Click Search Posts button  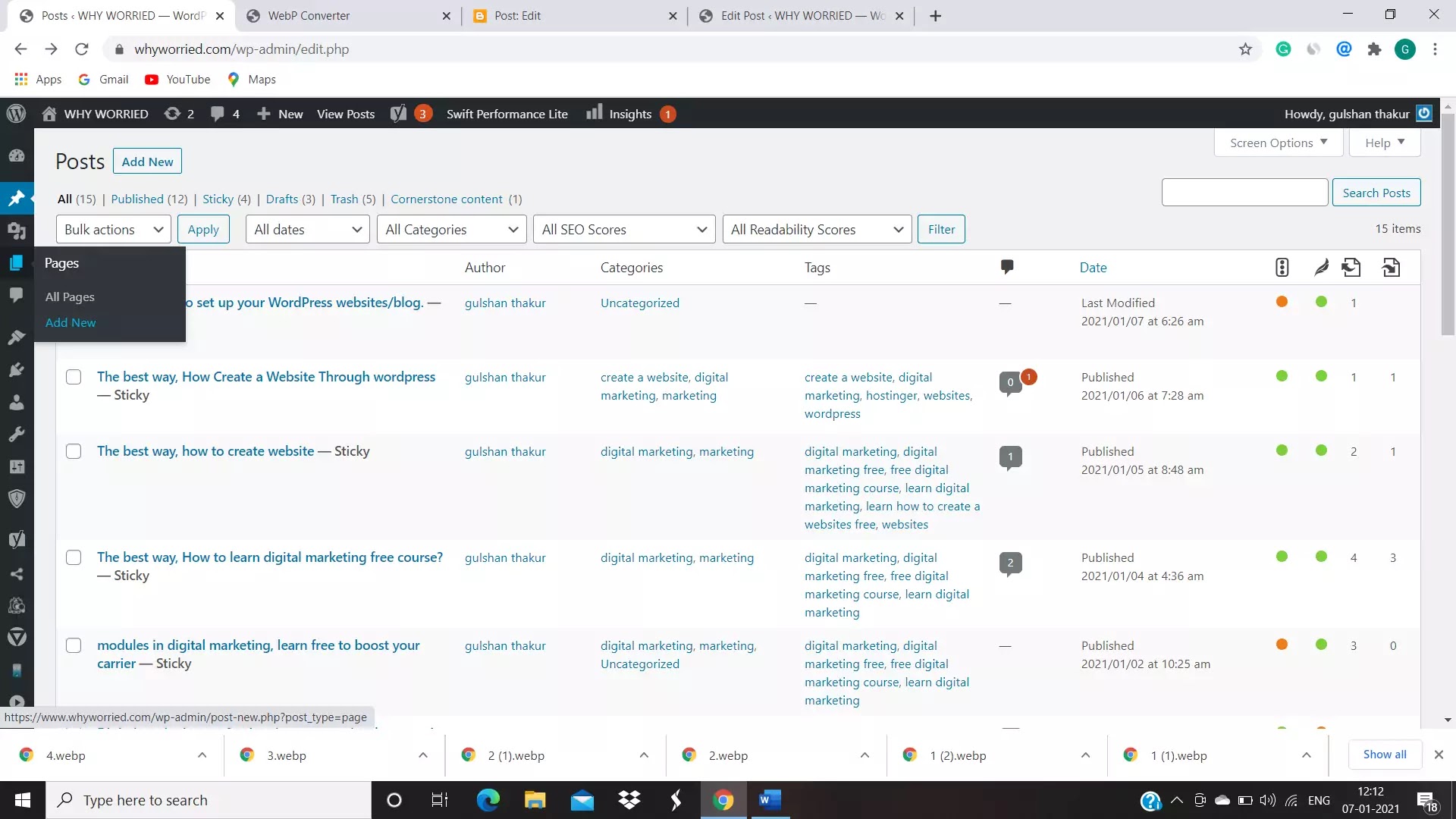click(x=1376, y=193)
